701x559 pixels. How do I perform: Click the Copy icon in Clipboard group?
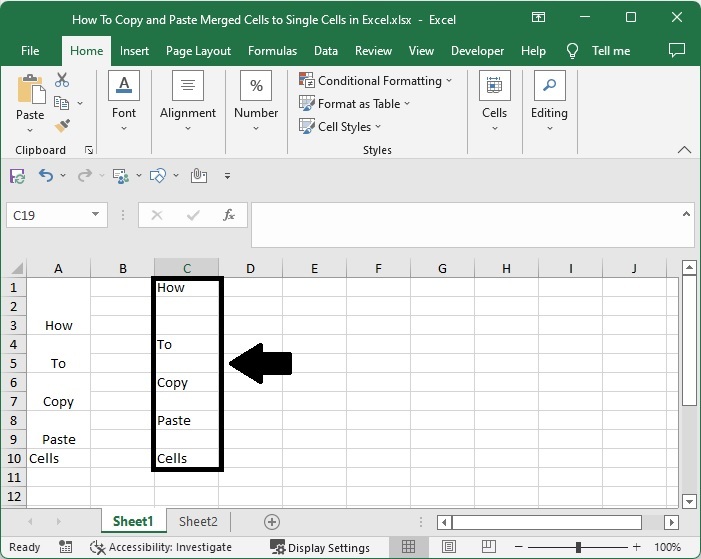pos(62,103)
